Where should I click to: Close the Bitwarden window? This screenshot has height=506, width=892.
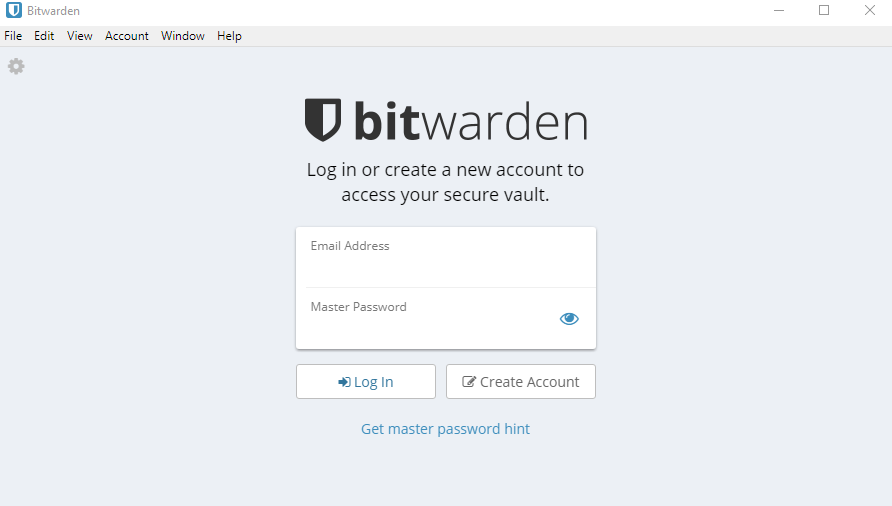[870, 10]
